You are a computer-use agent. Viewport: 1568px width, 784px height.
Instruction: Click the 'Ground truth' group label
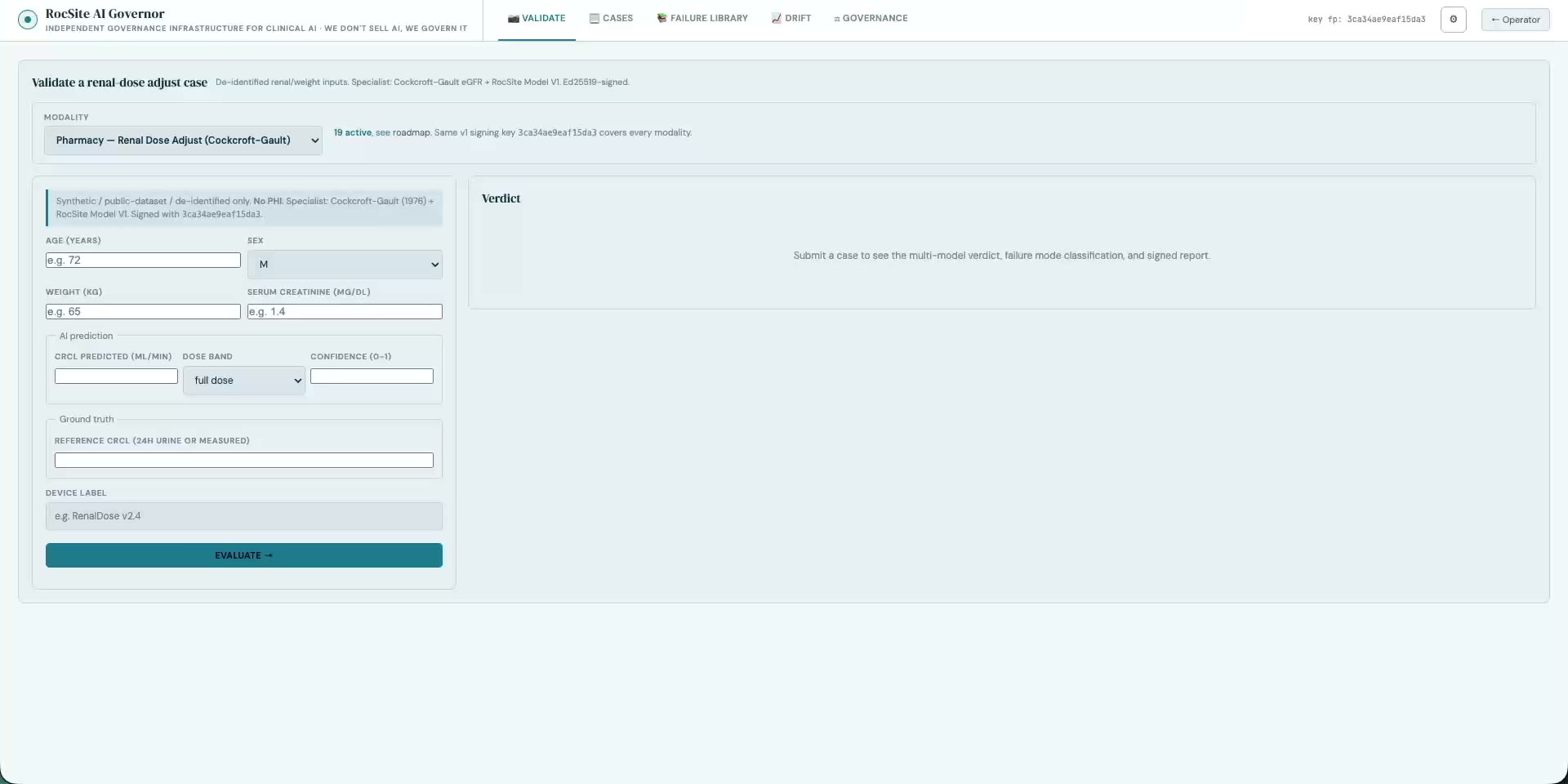[x=87, y=420]
